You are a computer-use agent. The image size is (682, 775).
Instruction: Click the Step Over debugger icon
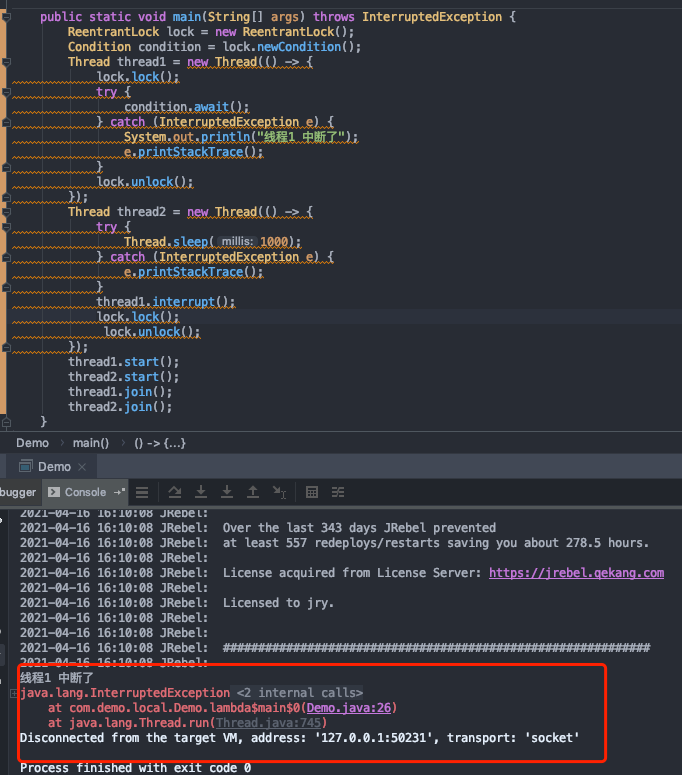pos(175,492)
